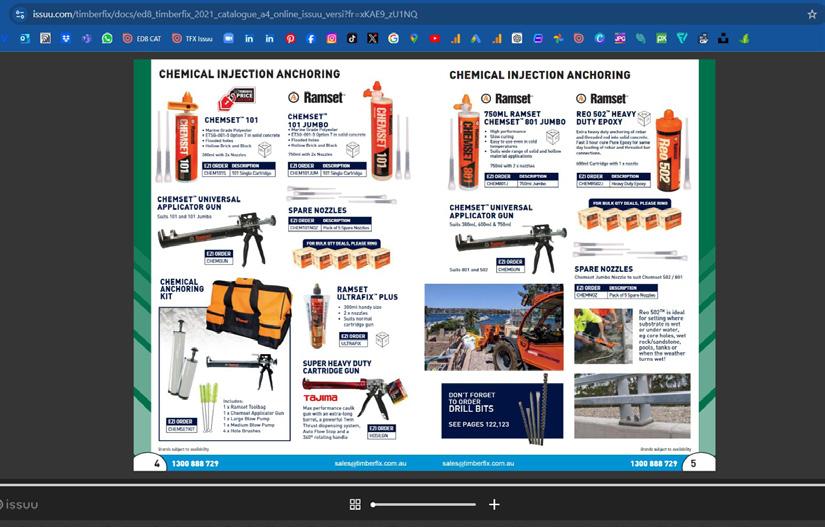Click sales@timberfix.com.au on page 5 footer

(x=478, y=463)
